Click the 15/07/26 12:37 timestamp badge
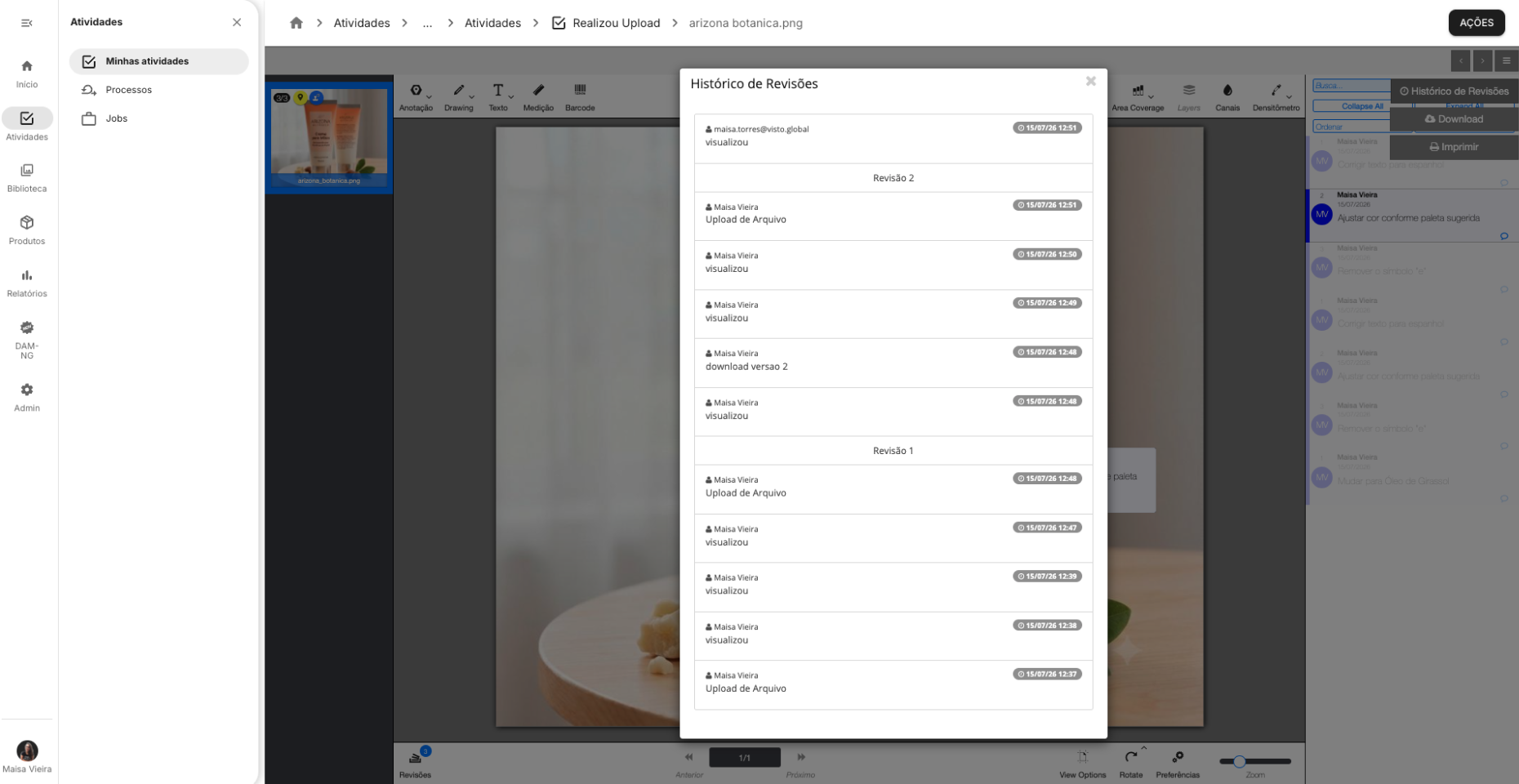 point(1048,675)
